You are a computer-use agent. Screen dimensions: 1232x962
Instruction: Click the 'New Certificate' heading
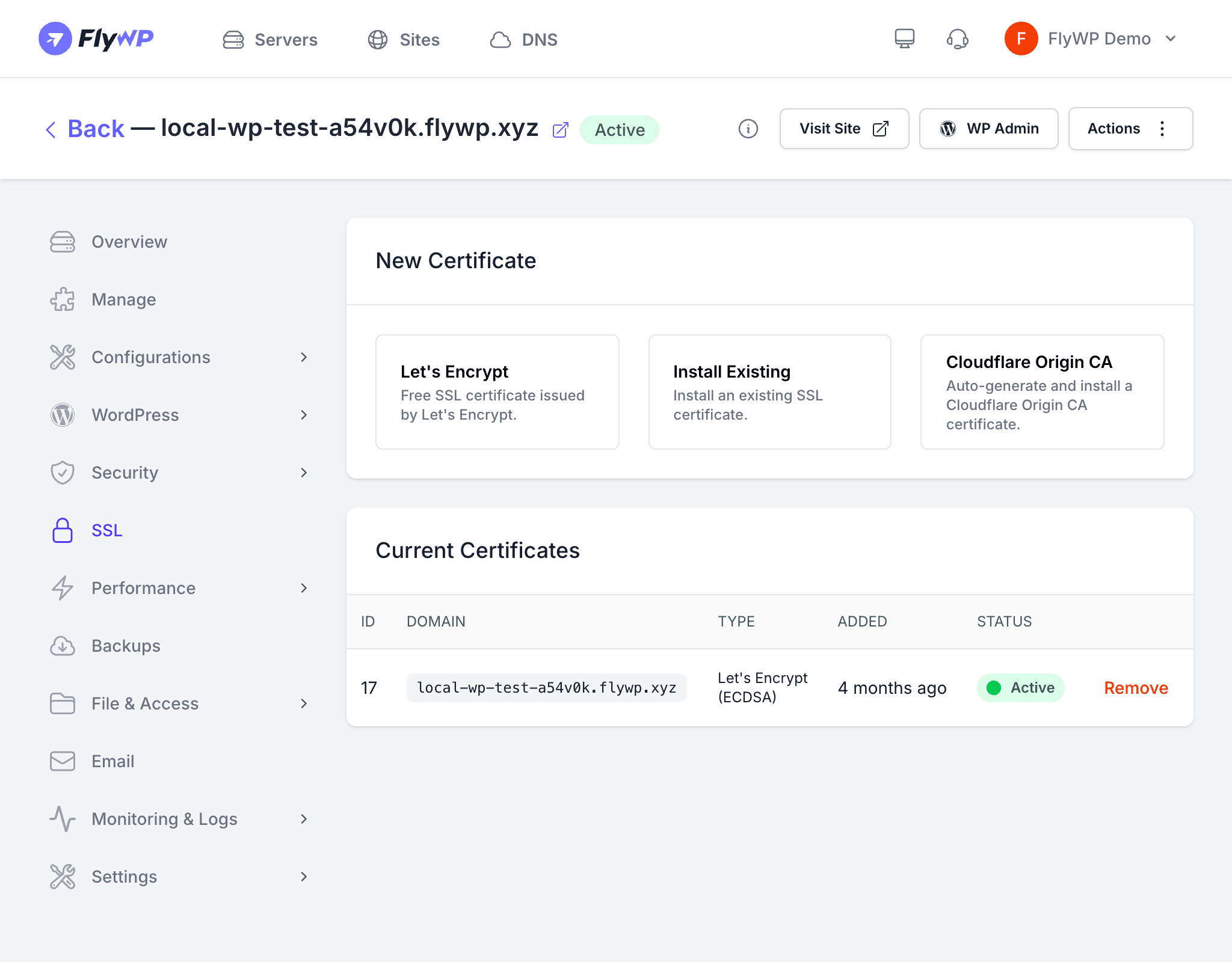(456, 261)
